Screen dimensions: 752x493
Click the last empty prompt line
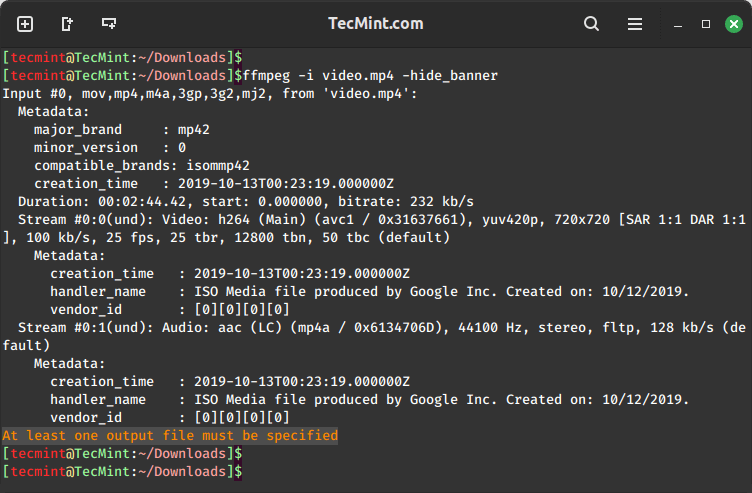[122, 471]
